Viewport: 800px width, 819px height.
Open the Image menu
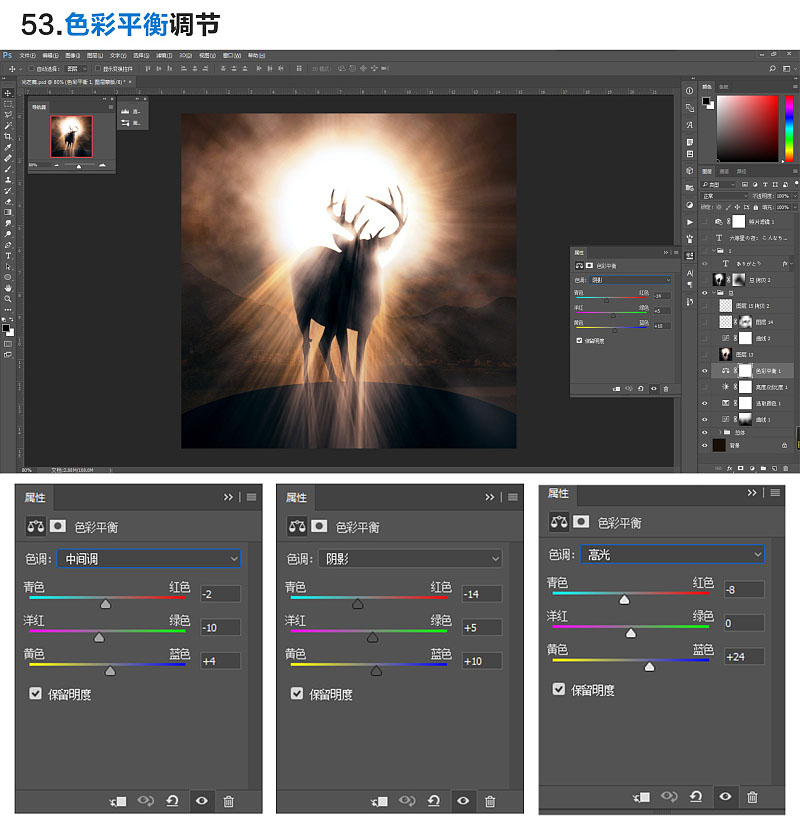73,55
